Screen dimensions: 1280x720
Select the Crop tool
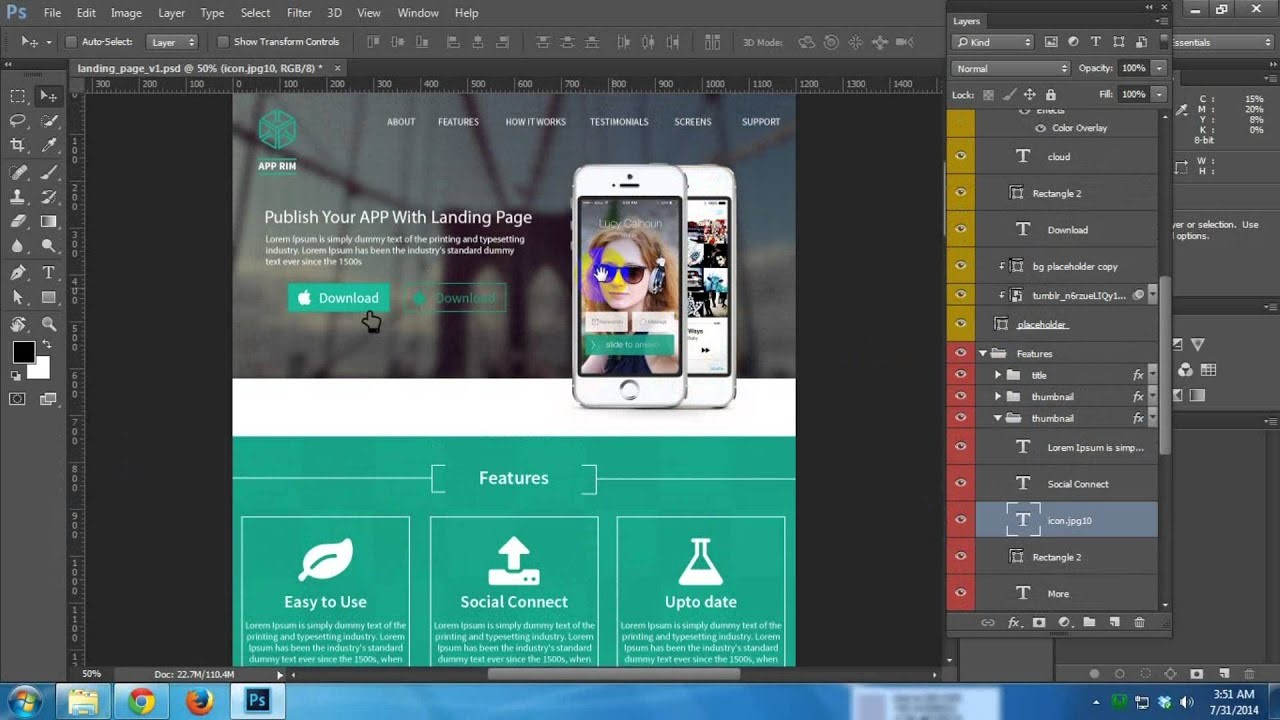click(16, 145)
